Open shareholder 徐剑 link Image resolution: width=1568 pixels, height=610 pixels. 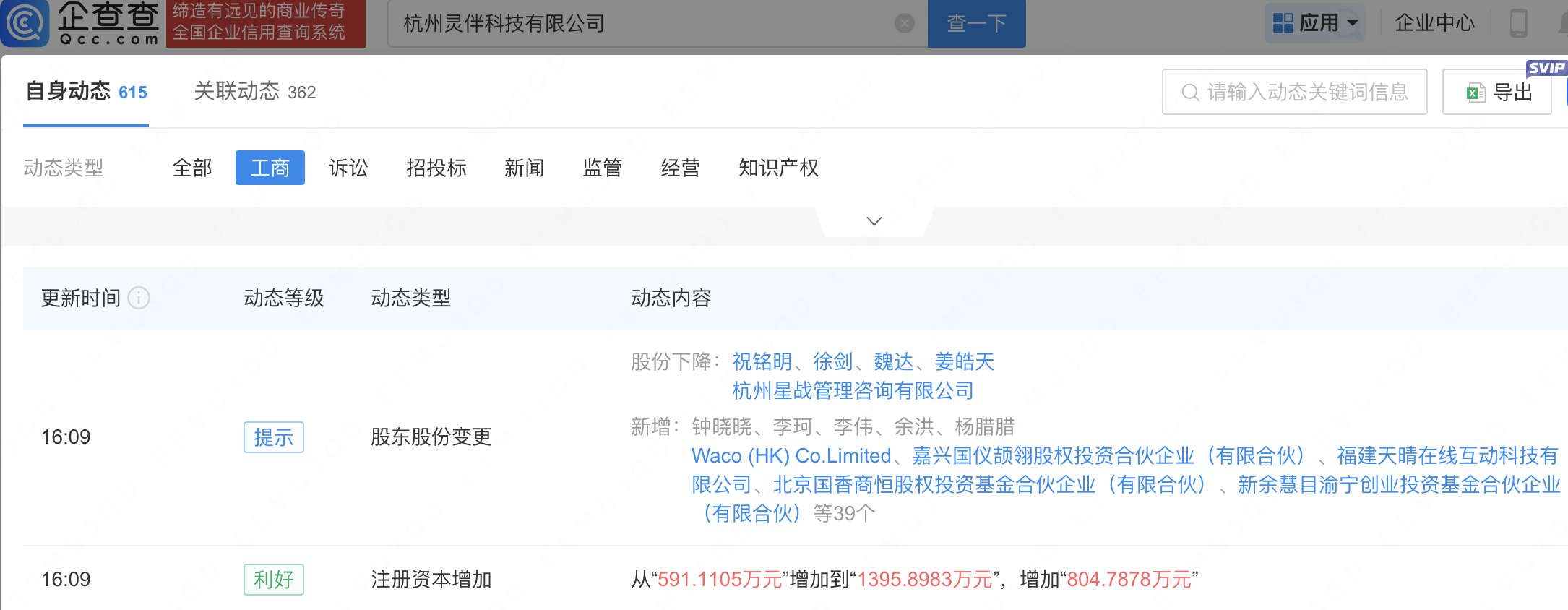833,361
